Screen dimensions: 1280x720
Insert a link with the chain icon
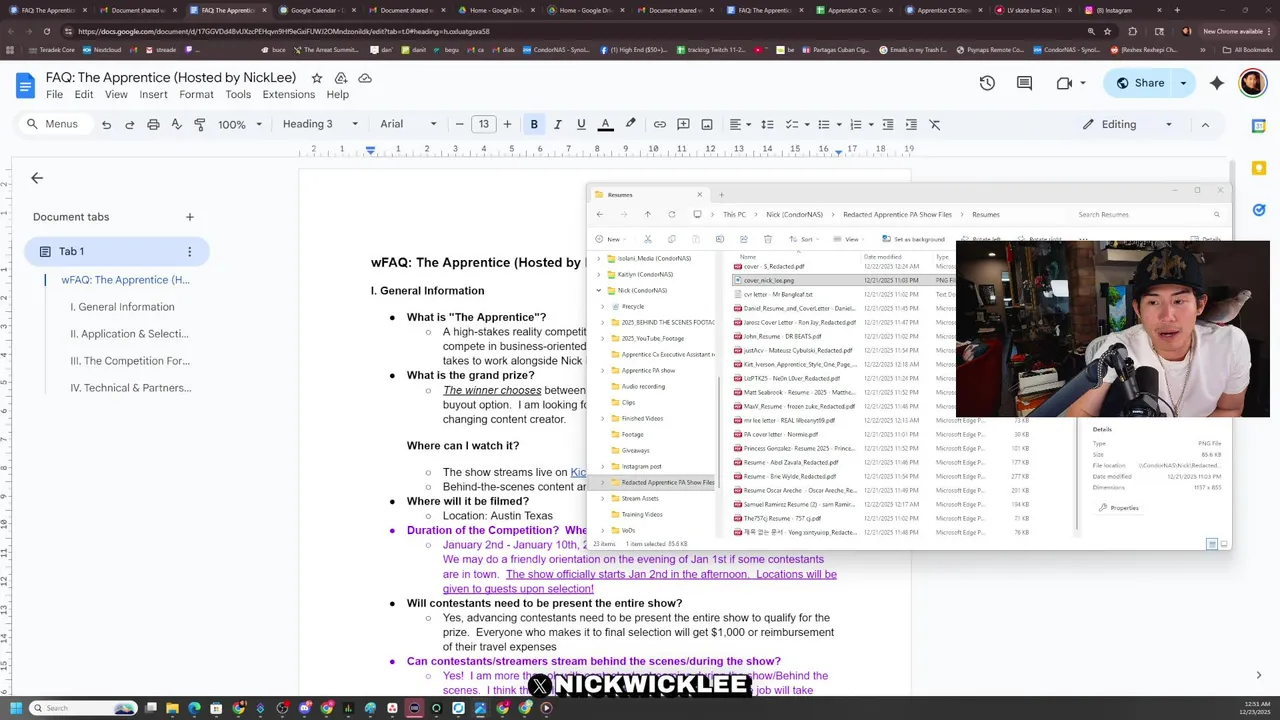coord(660,124)
